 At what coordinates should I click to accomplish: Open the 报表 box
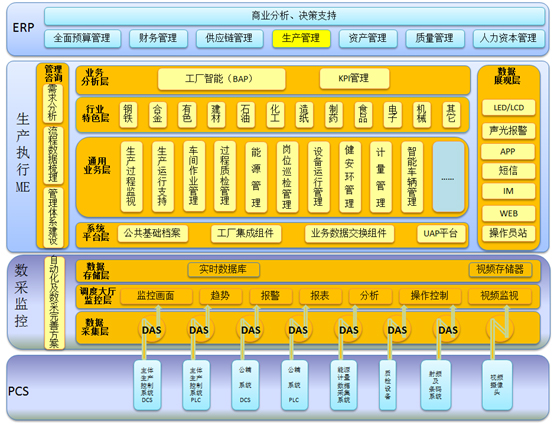coord(320,296)
